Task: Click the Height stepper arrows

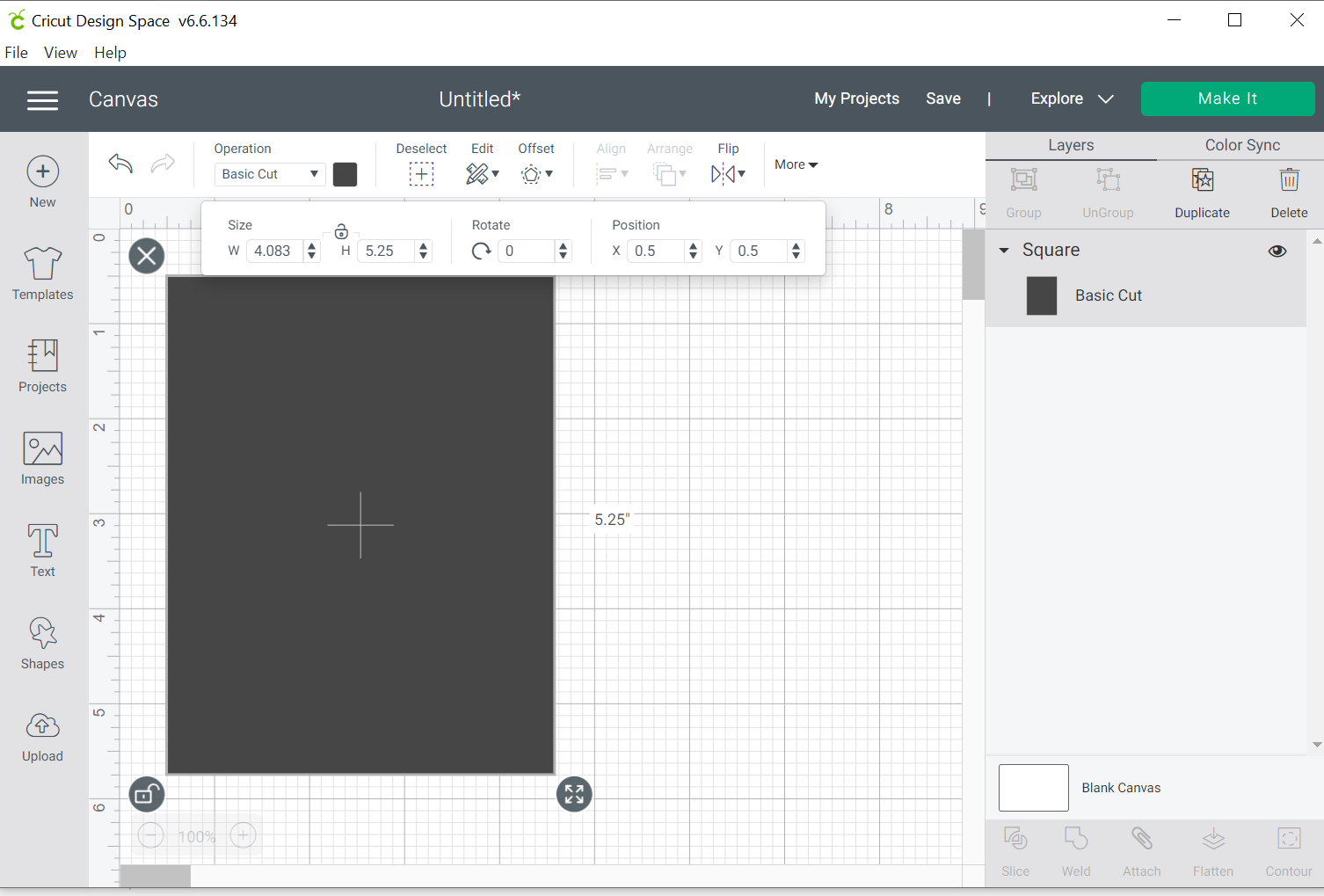Action: pos(424,251)
